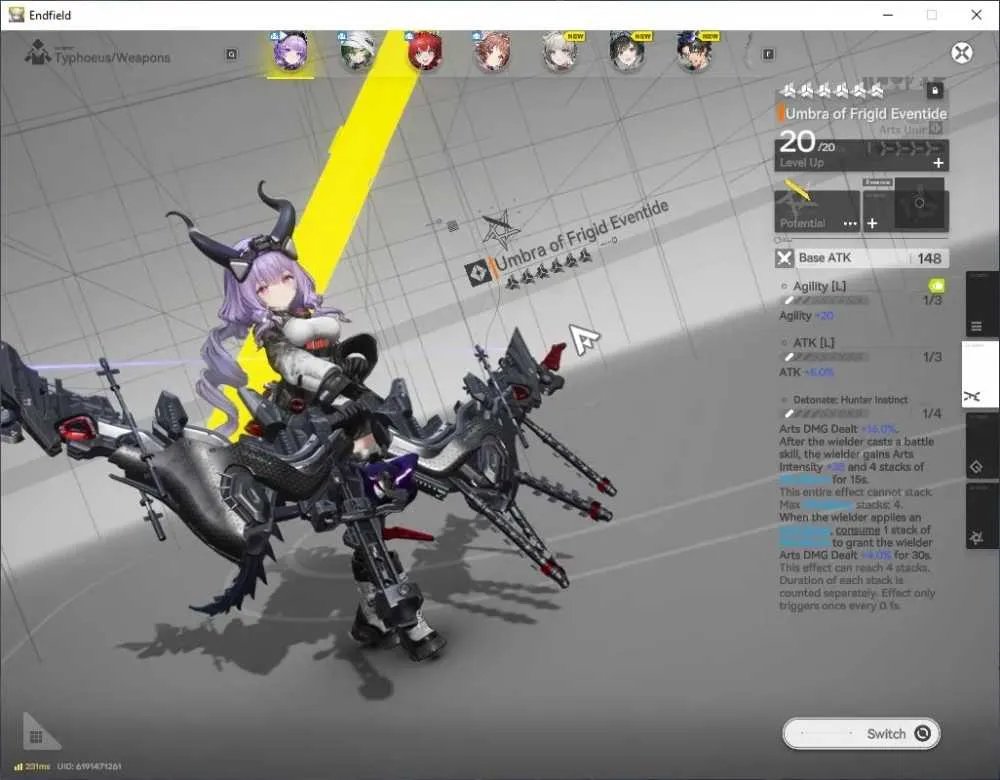Click the E next-operator key icon
The width and height of the screenshot is (1000, 780).
click(x=768, y=54)
